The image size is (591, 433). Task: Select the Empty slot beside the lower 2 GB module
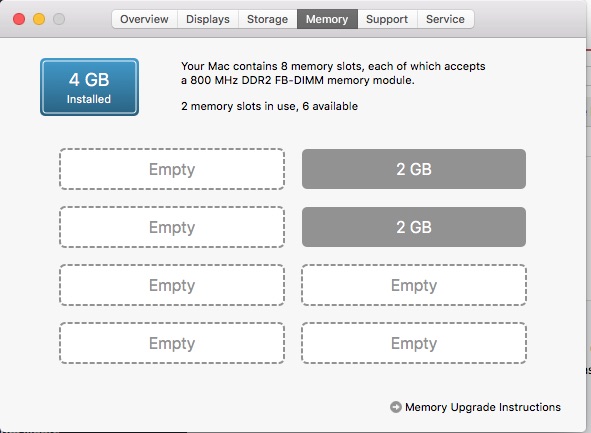coord(172,227)
